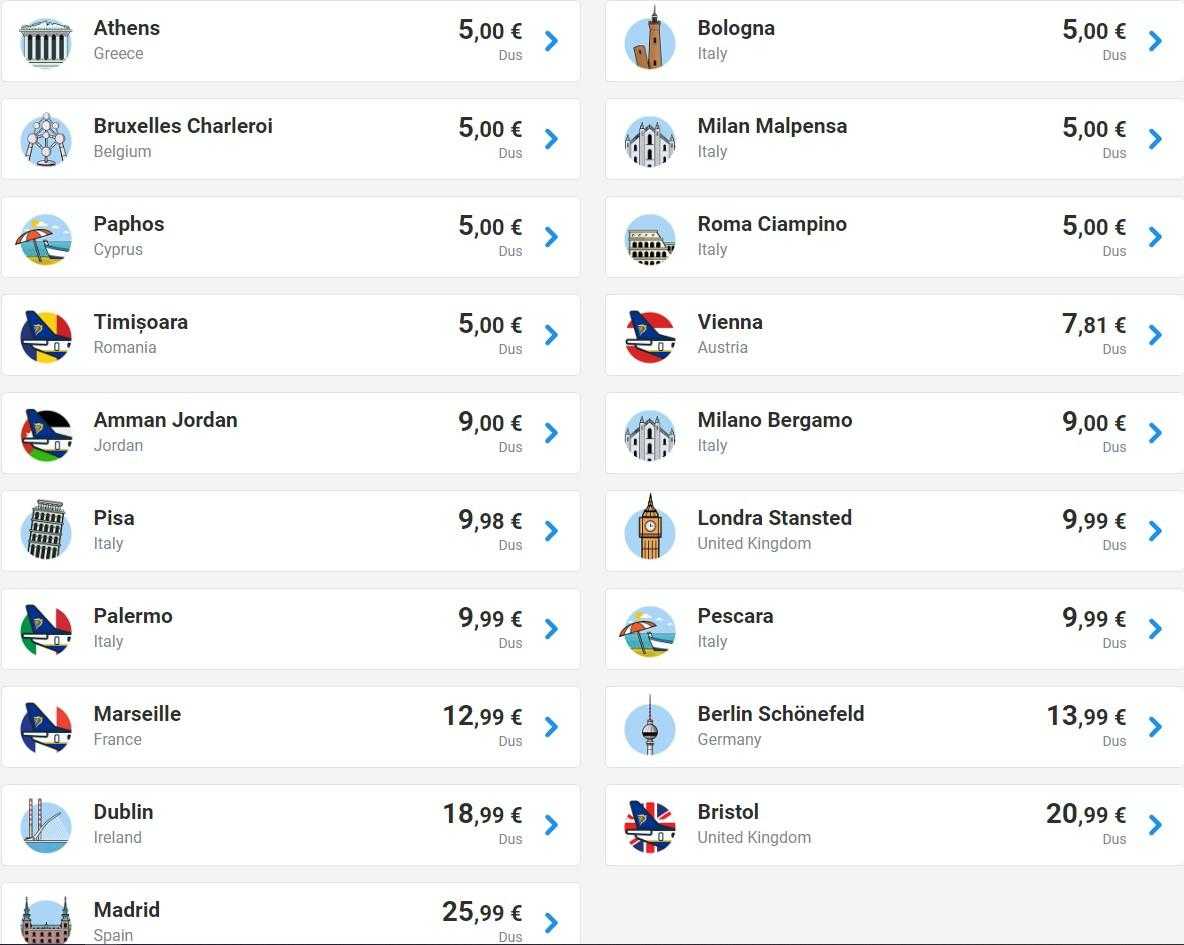
Task: Click the Dublin bridge icon
Action: tap(45, 826)
